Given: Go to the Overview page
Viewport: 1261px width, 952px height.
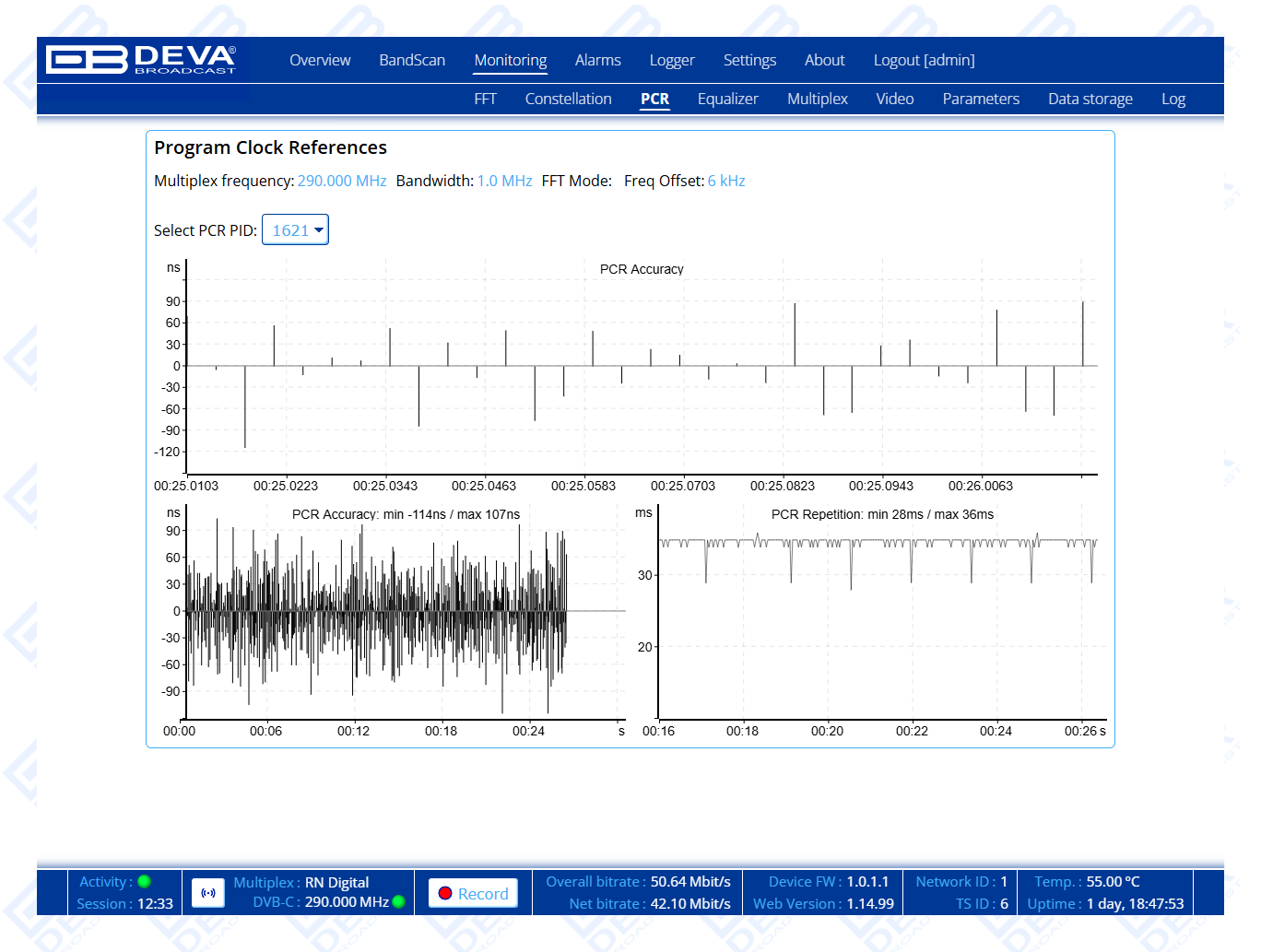Looking at the screenshot, I should [x=320, y=61].
